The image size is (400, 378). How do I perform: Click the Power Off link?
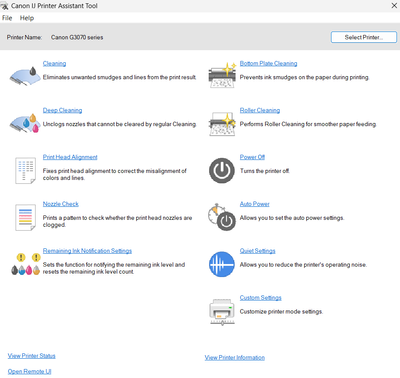(252, 157)
